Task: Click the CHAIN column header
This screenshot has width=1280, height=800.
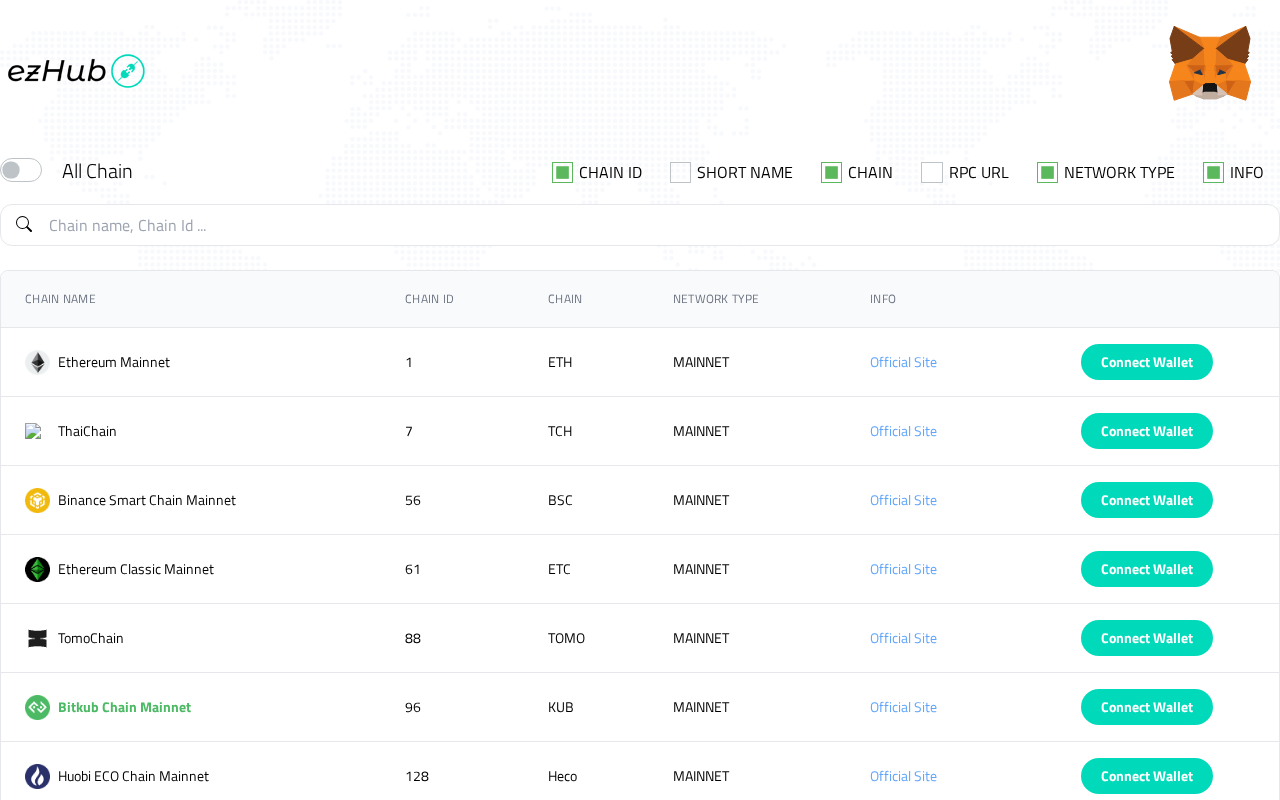Action: tap(565, 299)
